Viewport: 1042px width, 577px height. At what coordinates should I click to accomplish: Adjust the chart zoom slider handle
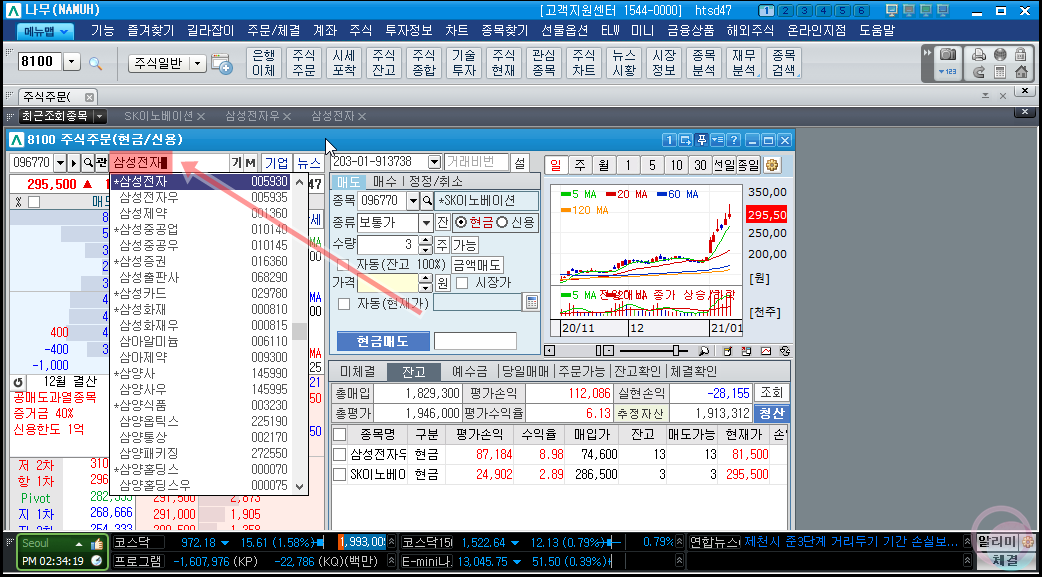tap(677, 350)
